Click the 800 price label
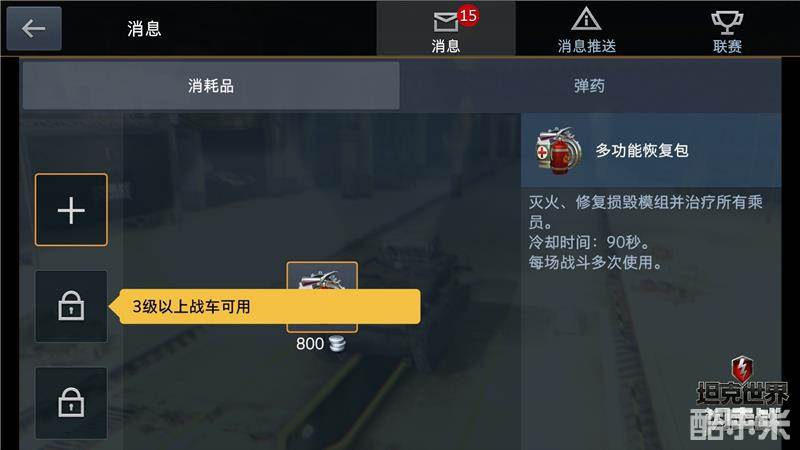Image resolution: width=800 pixels, height=450 pixels. click(310, 344)
